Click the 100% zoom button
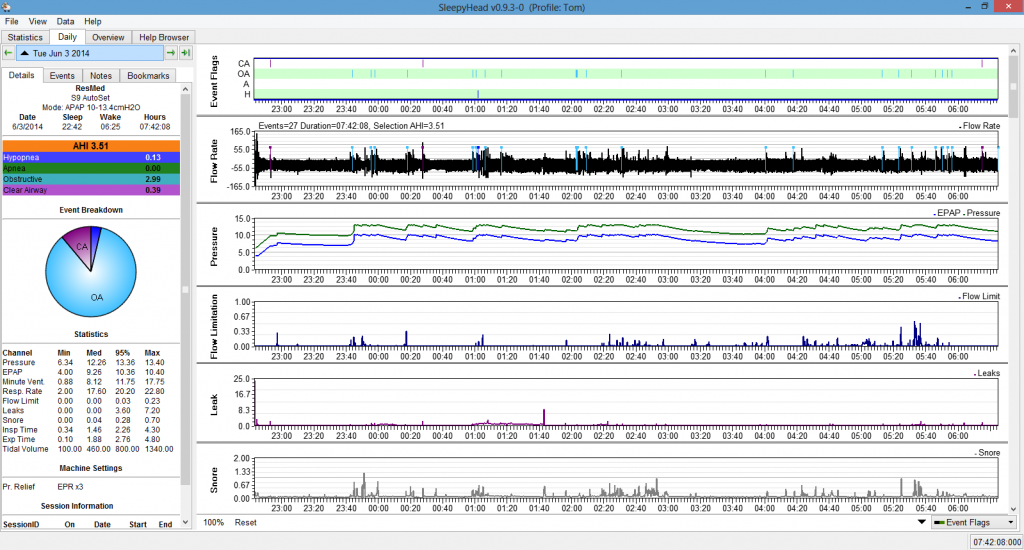 (213, 522)
